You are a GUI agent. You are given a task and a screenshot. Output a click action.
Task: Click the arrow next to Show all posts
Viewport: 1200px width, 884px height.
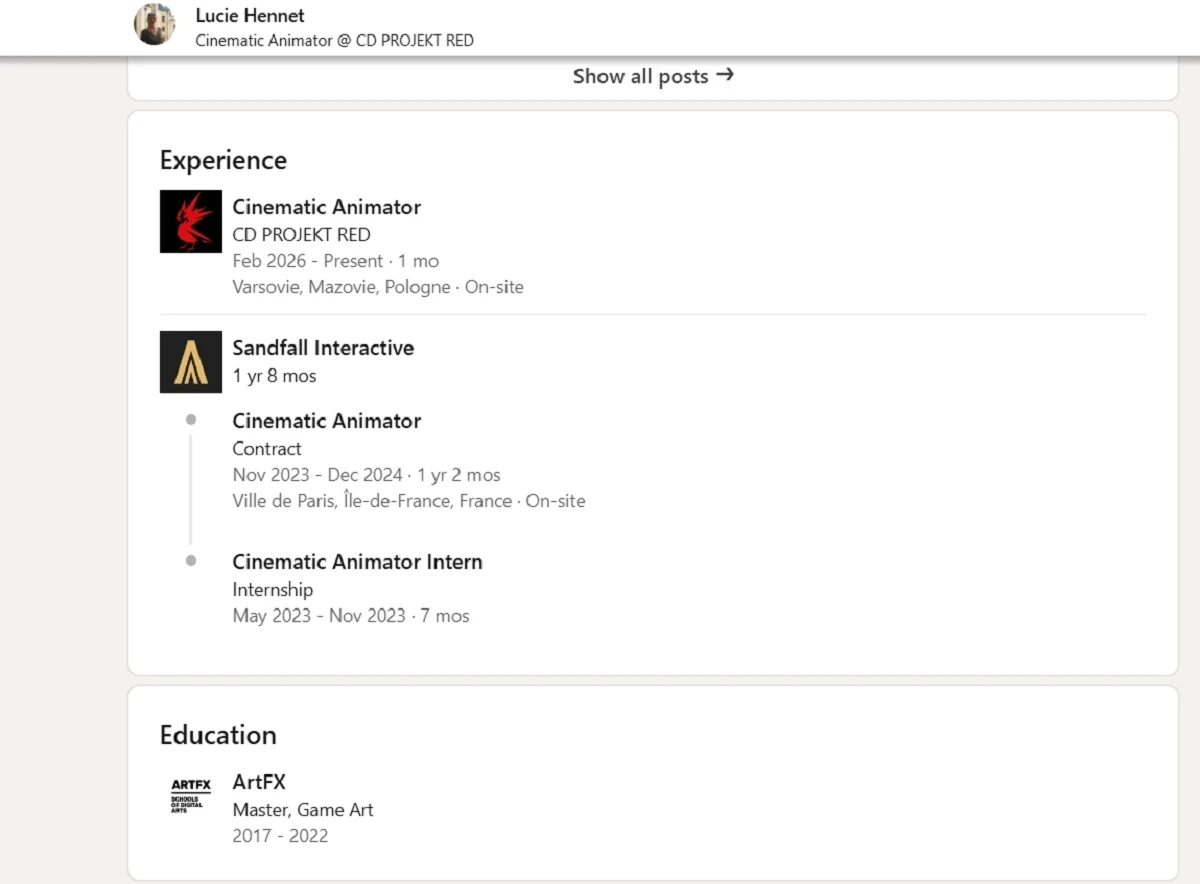(x=725, y=75)
